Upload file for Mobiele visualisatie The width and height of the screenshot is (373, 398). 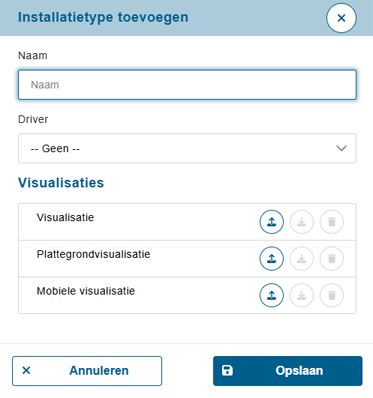(x=272, y=295)
